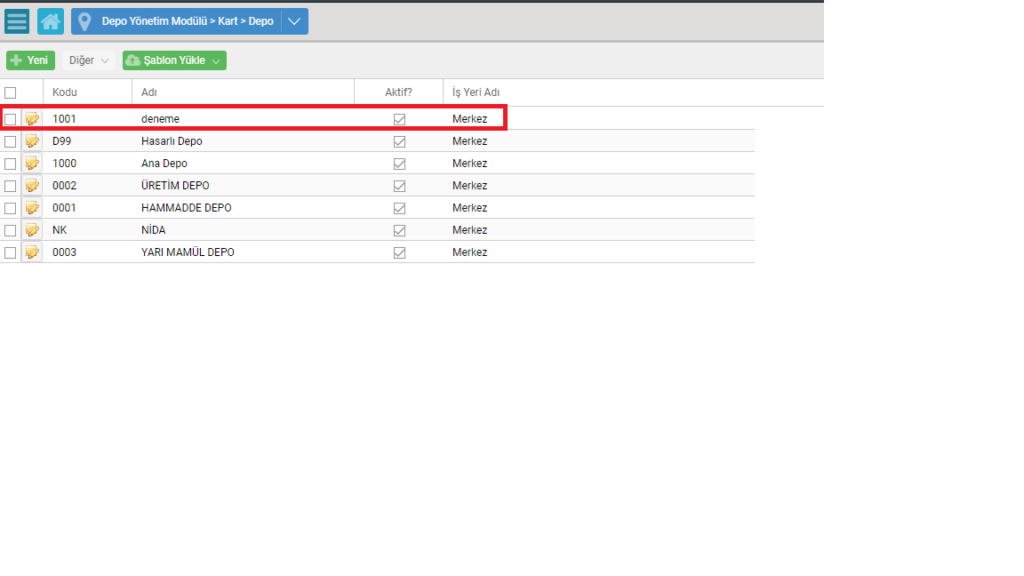Toggle Aktif checkbox for ÜRETİM DEPO
1024x576 pixels.
pos(399,186)
